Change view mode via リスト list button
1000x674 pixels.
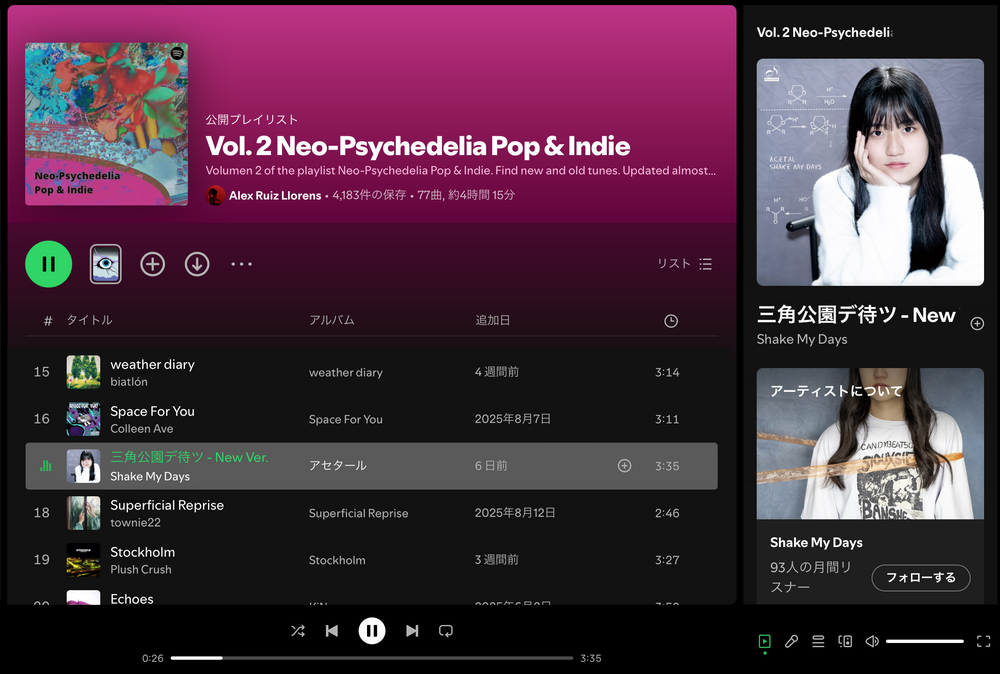click(x=685, y=264)
